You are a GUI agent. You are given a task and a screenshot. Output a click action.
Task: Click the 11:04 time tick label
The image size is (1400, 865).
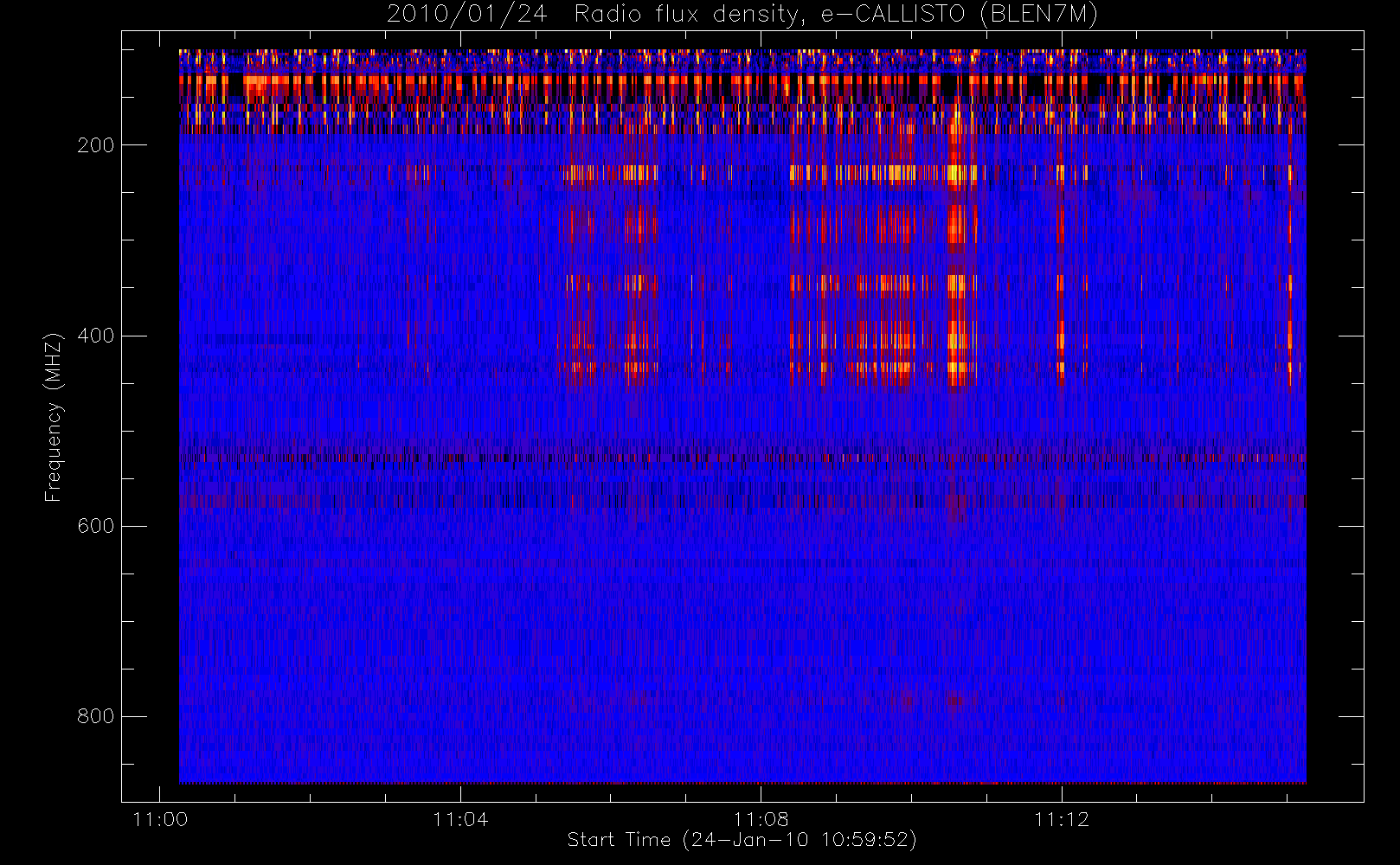[460, 819]
